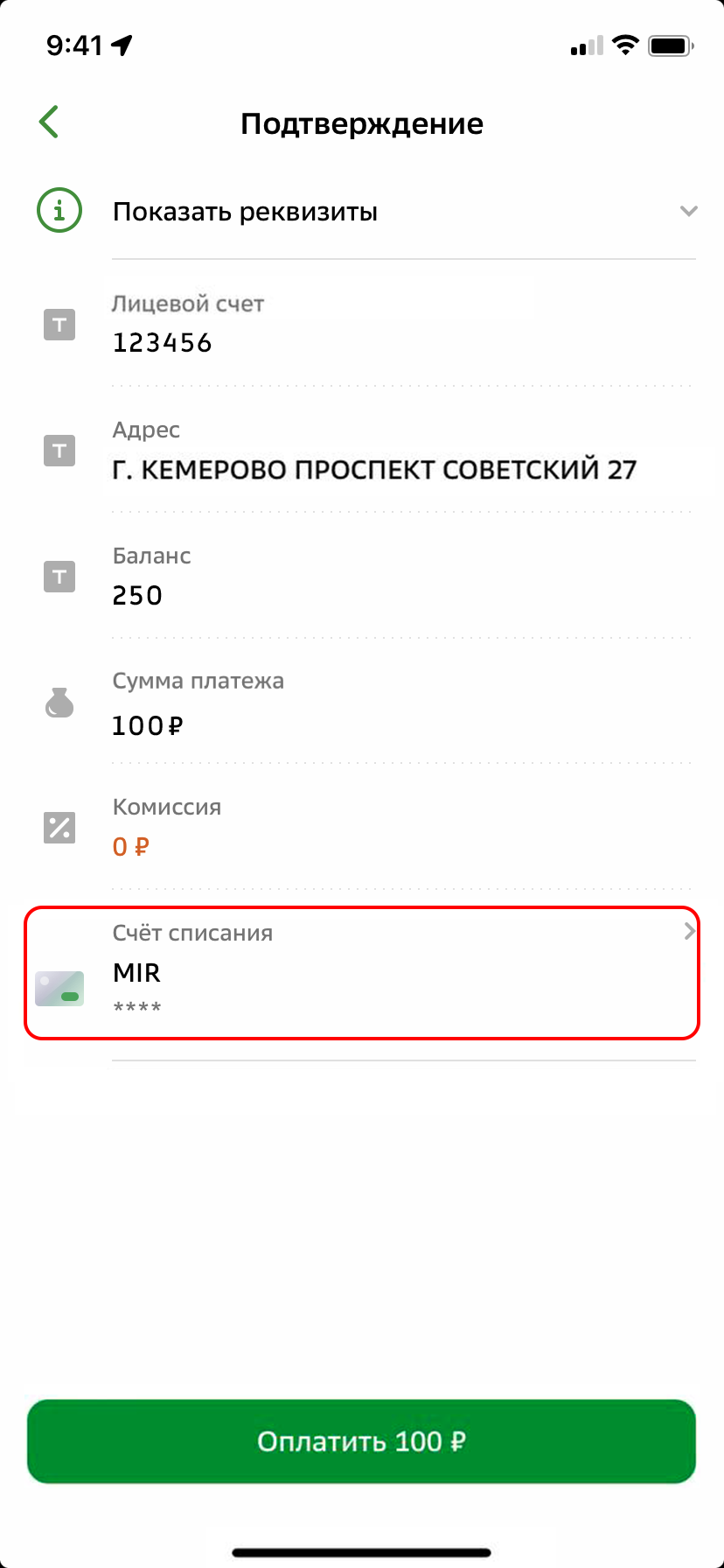The width and height of the screenshot is (724, 1568).
Task: Click the text icon beside Баланс
Action: tap(59, 577)
